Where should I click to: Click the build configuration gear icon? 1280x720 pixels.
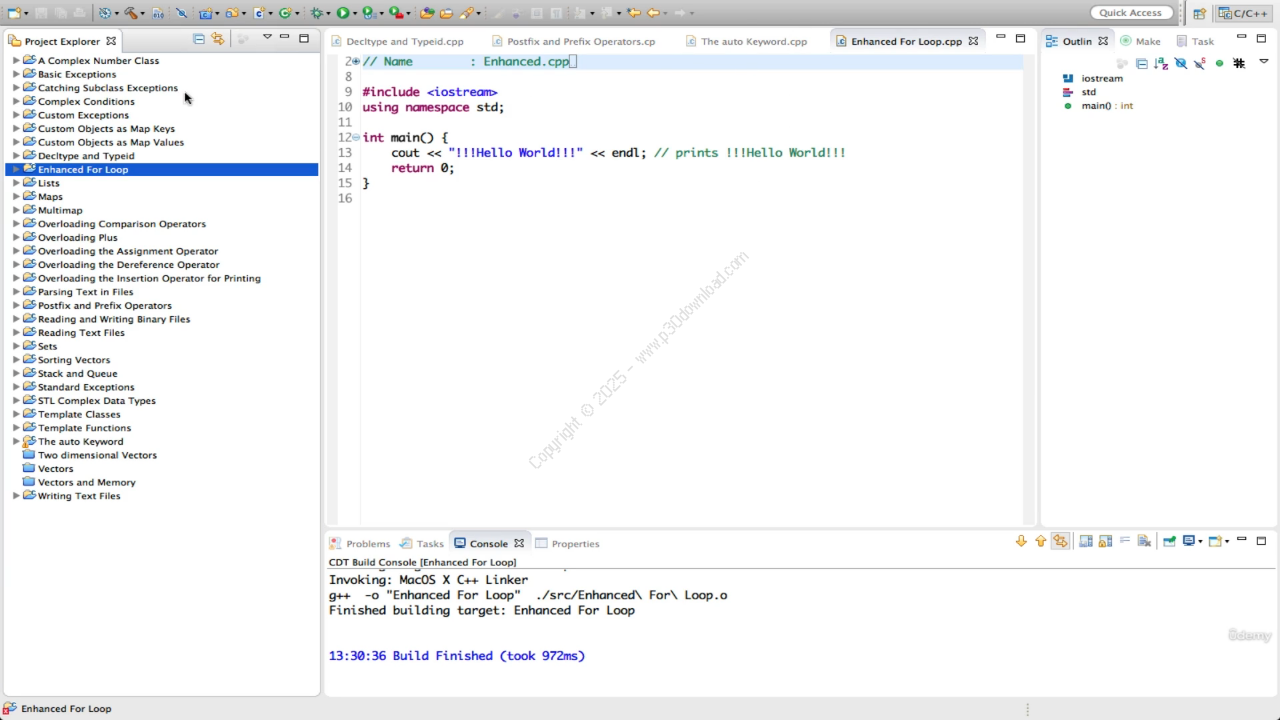104,13
